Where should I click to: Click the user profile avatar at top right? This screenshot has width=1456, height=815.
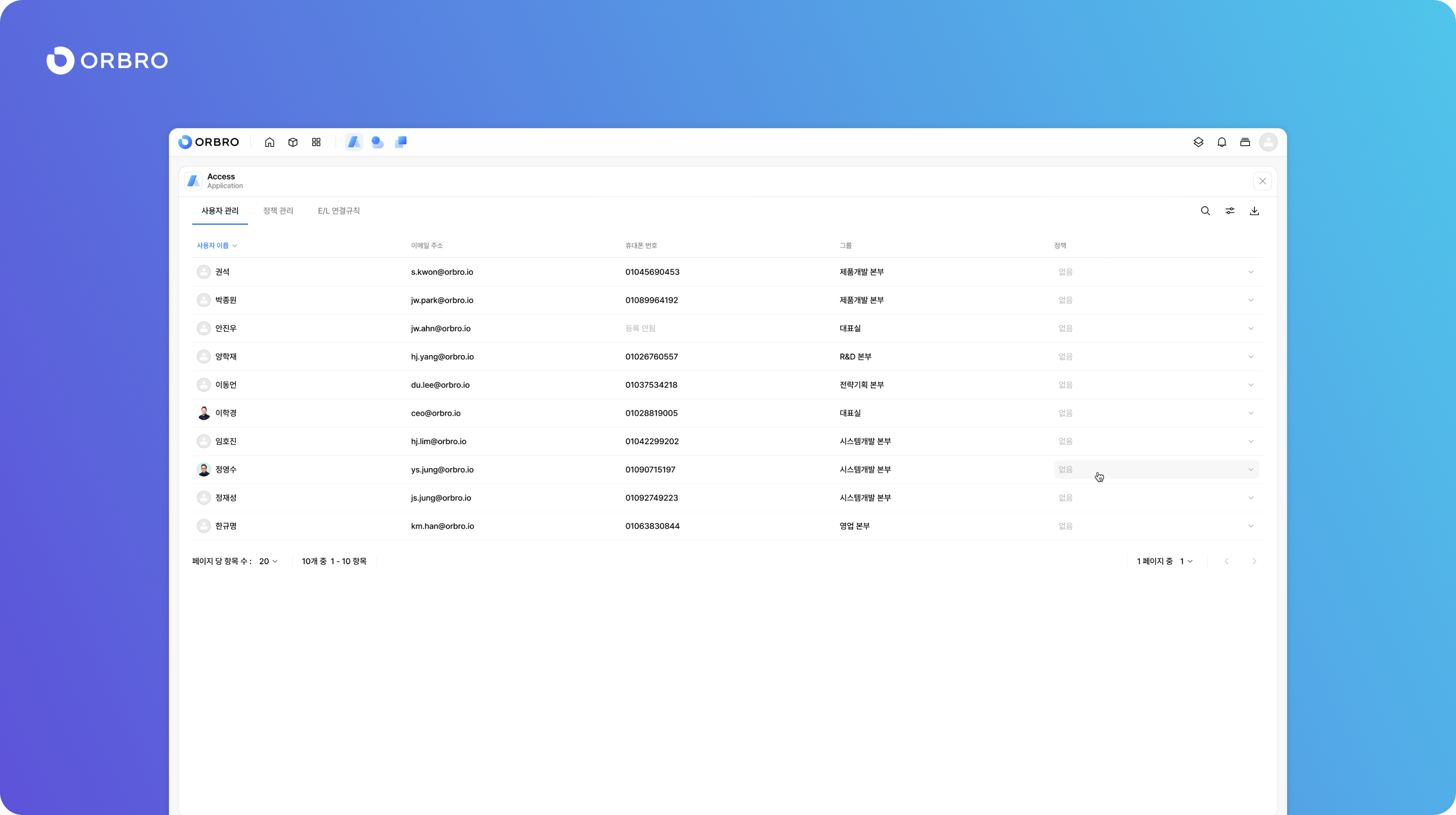(1268, 142)
